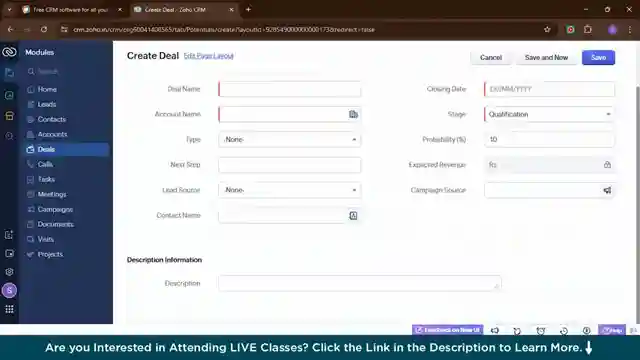
Task: Open the Stage dropdown
Action: pos(549,114)
